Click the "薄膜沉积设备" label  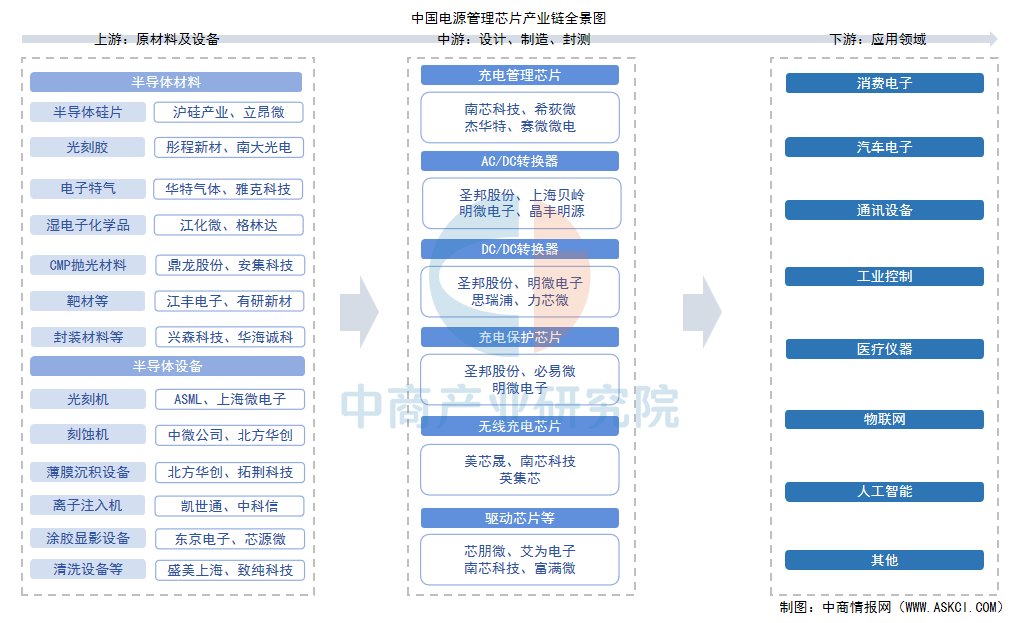click(x=88, y=472)
